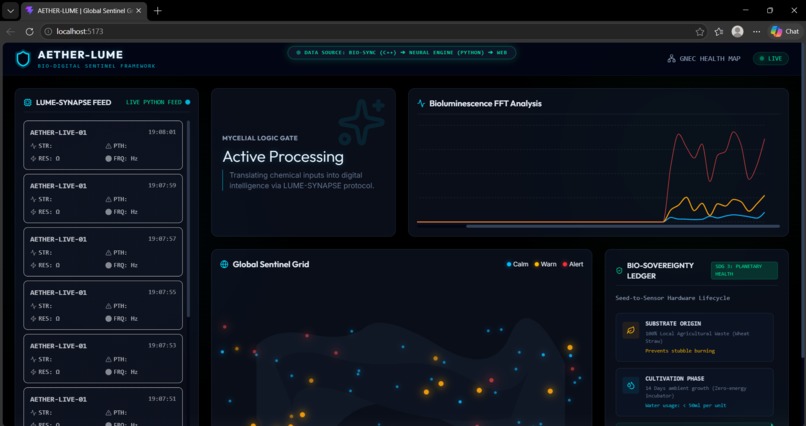Click the sparkle icon in Mycelial Logic Gate
The height and width of the screenshot is (426, 806).
point(361,122)
